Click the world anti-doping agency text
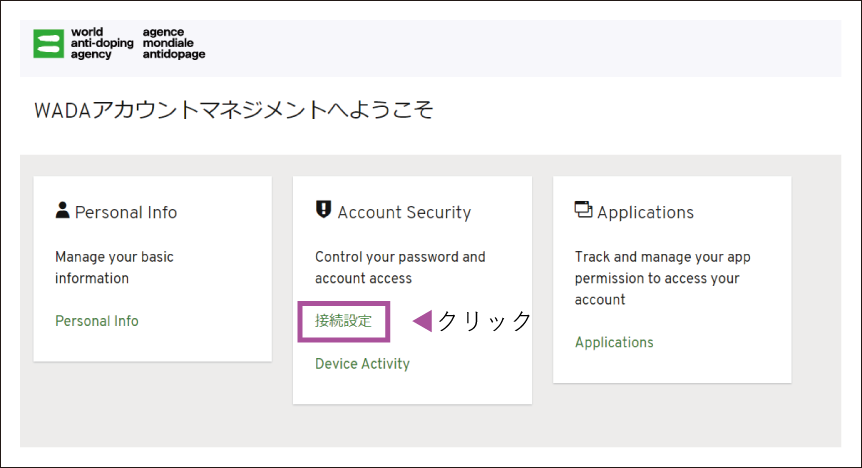 click(102, 43)
